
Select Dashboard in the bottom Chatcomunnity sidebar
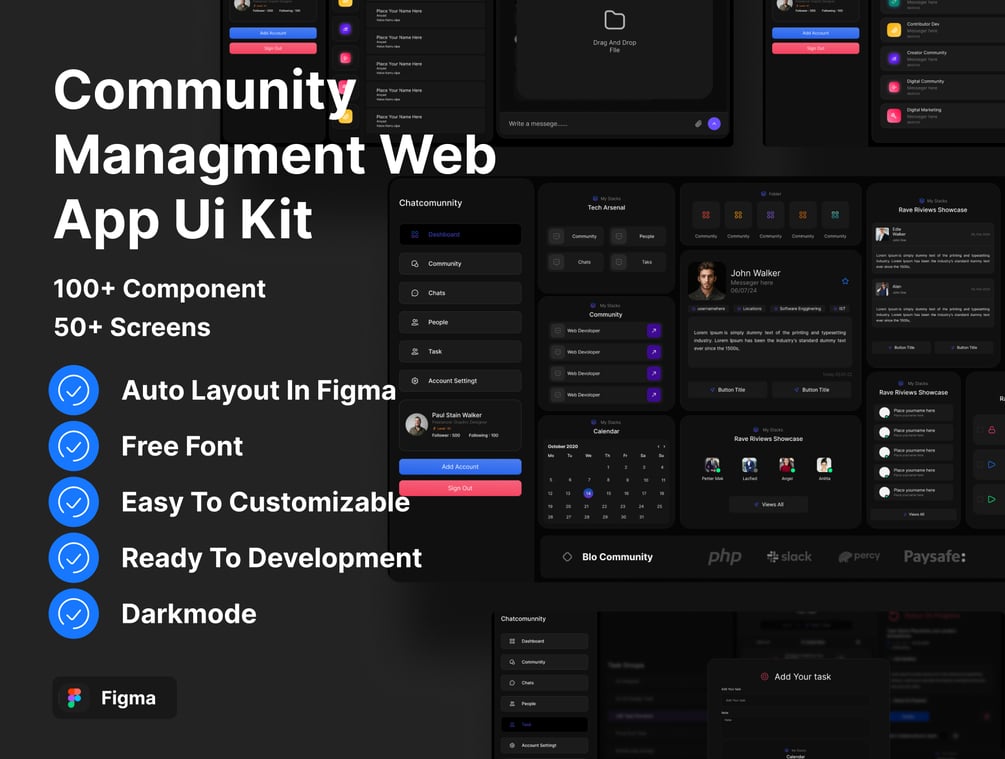544,641
